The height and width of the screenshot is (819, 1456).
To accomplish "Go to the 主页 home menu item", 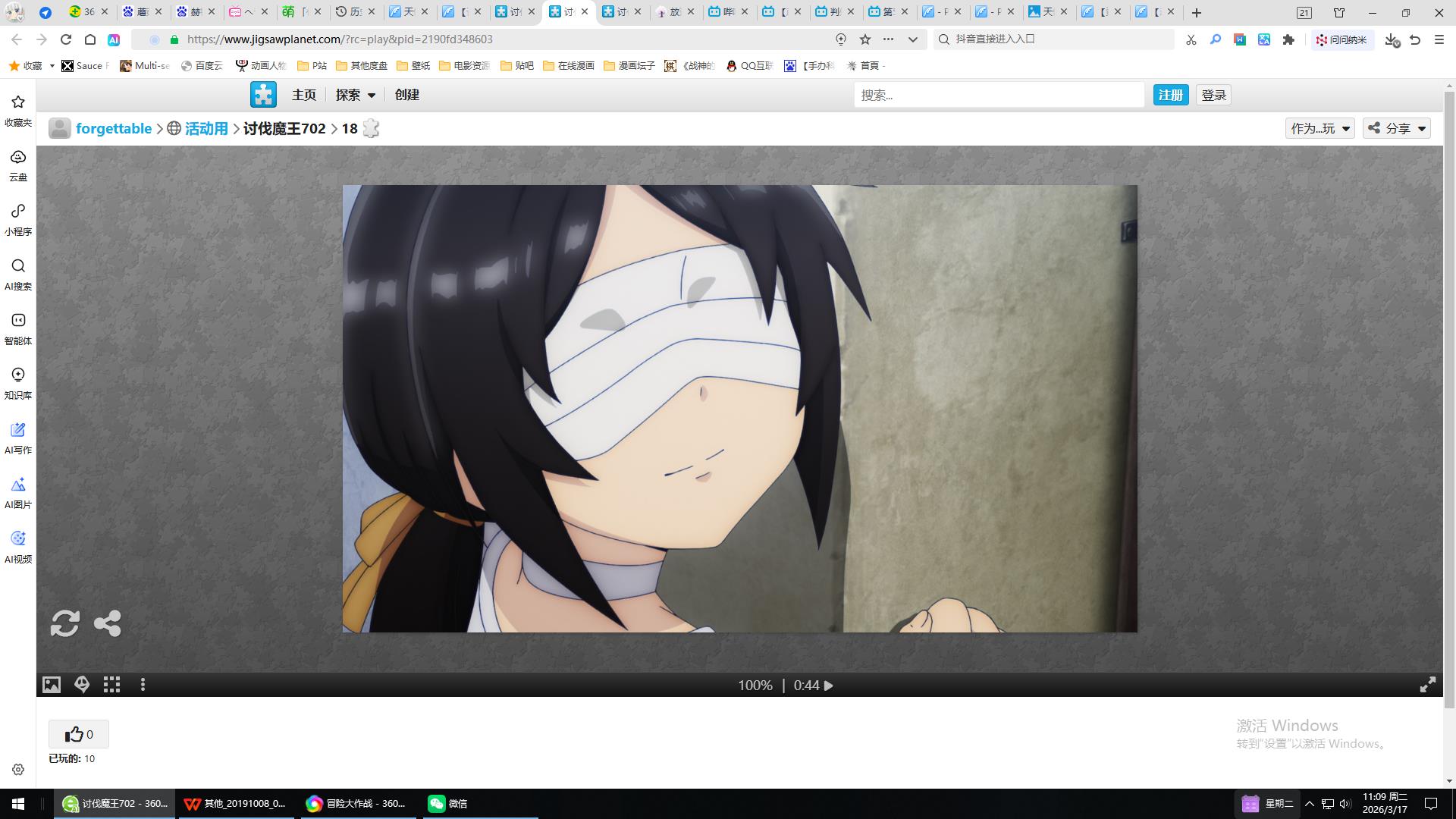I will coord(304,95).
